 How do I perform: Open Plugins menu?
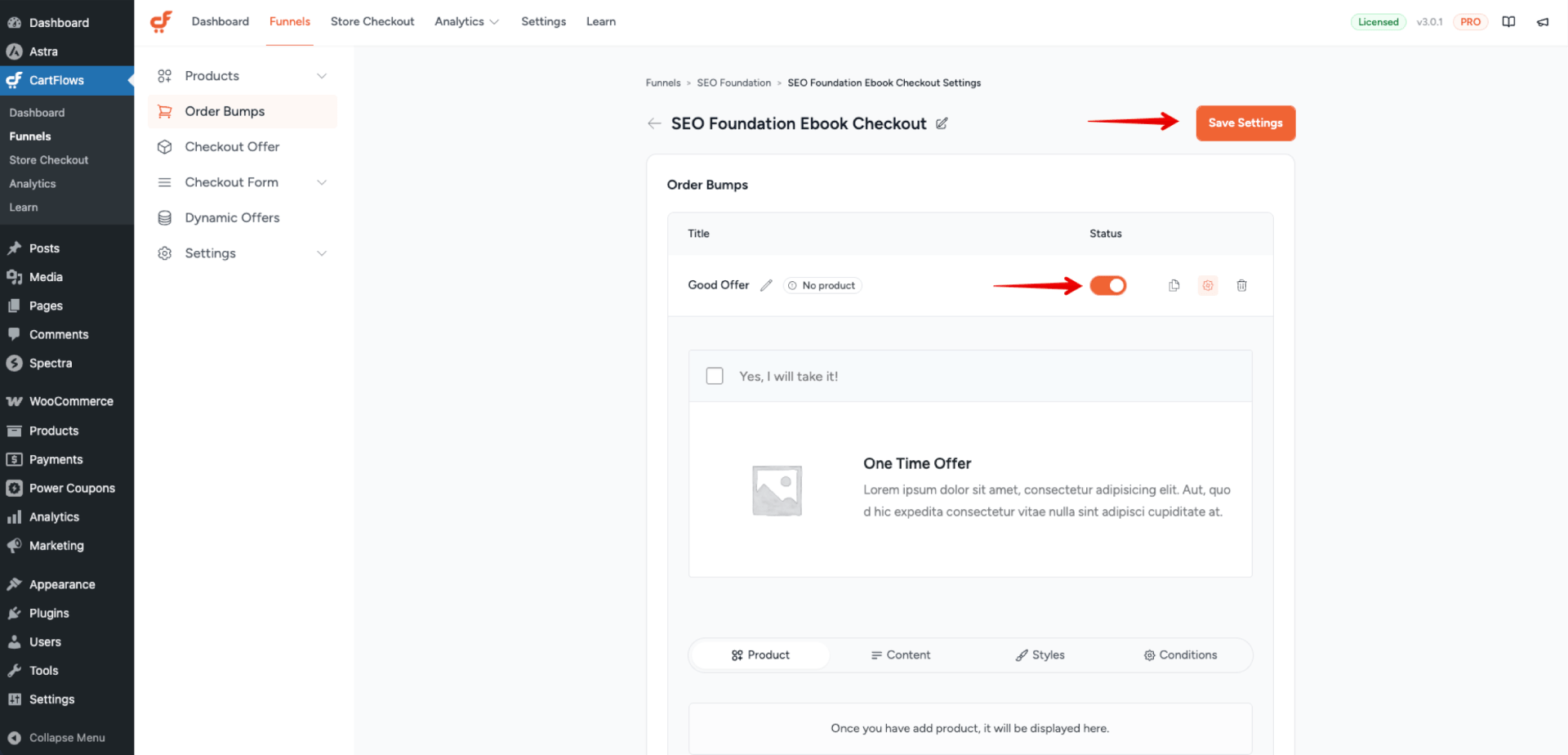[x=67, y=613]
